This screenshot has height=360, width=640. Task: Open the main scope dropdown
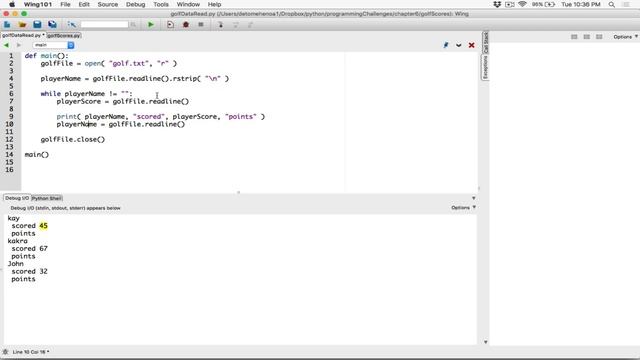coord(53,45)
